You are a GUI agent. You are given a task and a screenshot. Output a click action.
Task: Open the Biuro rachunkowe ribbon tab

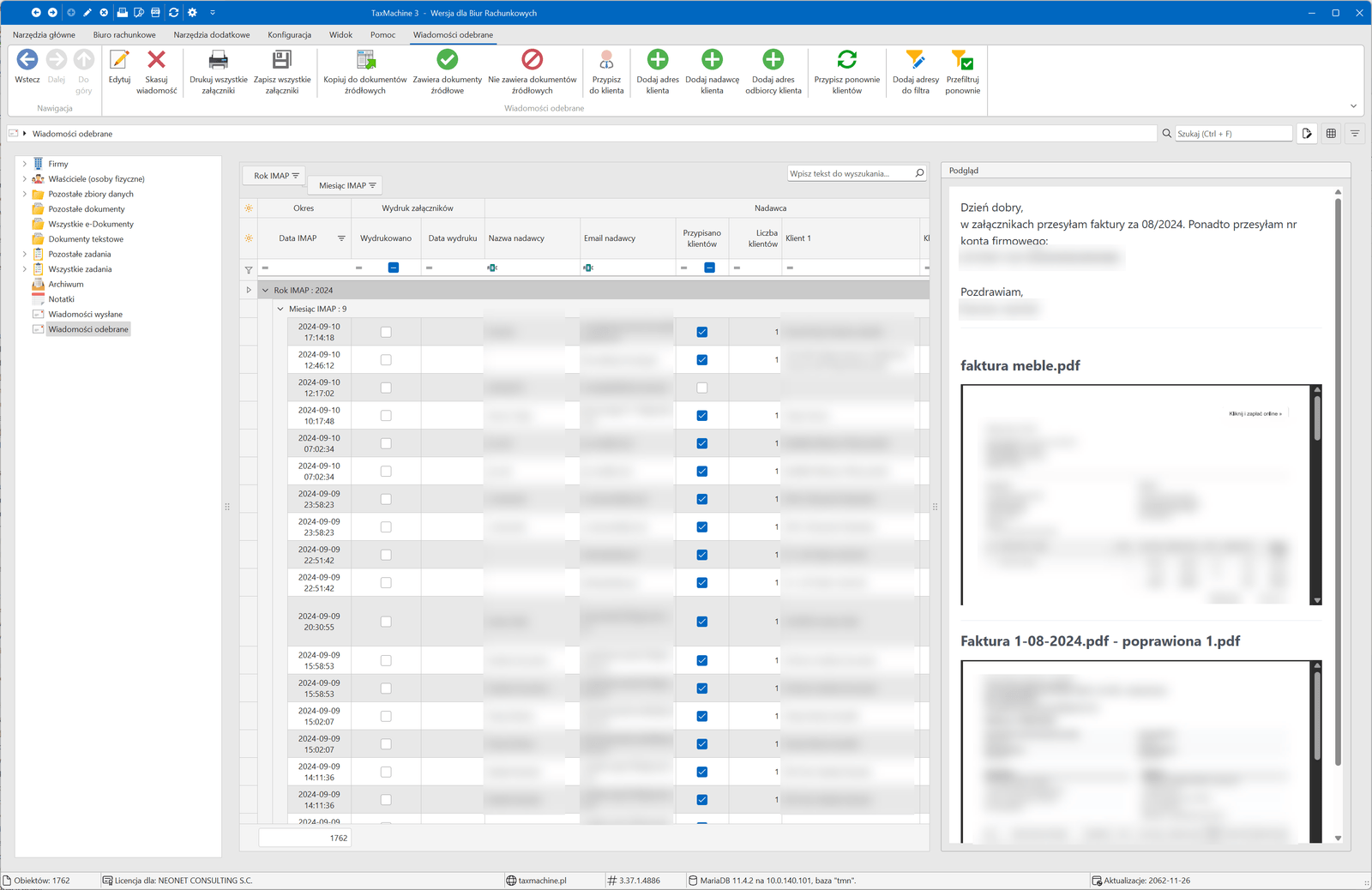[124, 35]
